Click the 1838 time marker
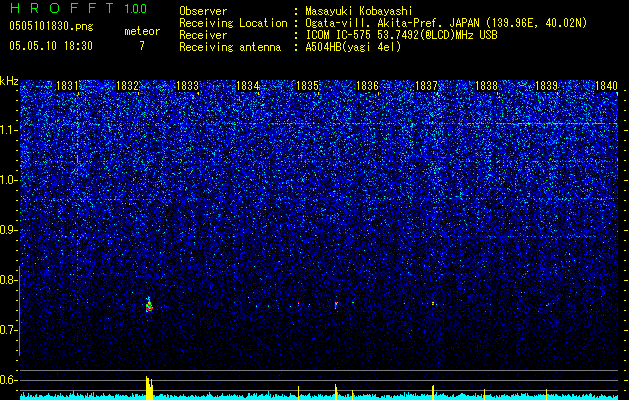 [x=486, y=85]
